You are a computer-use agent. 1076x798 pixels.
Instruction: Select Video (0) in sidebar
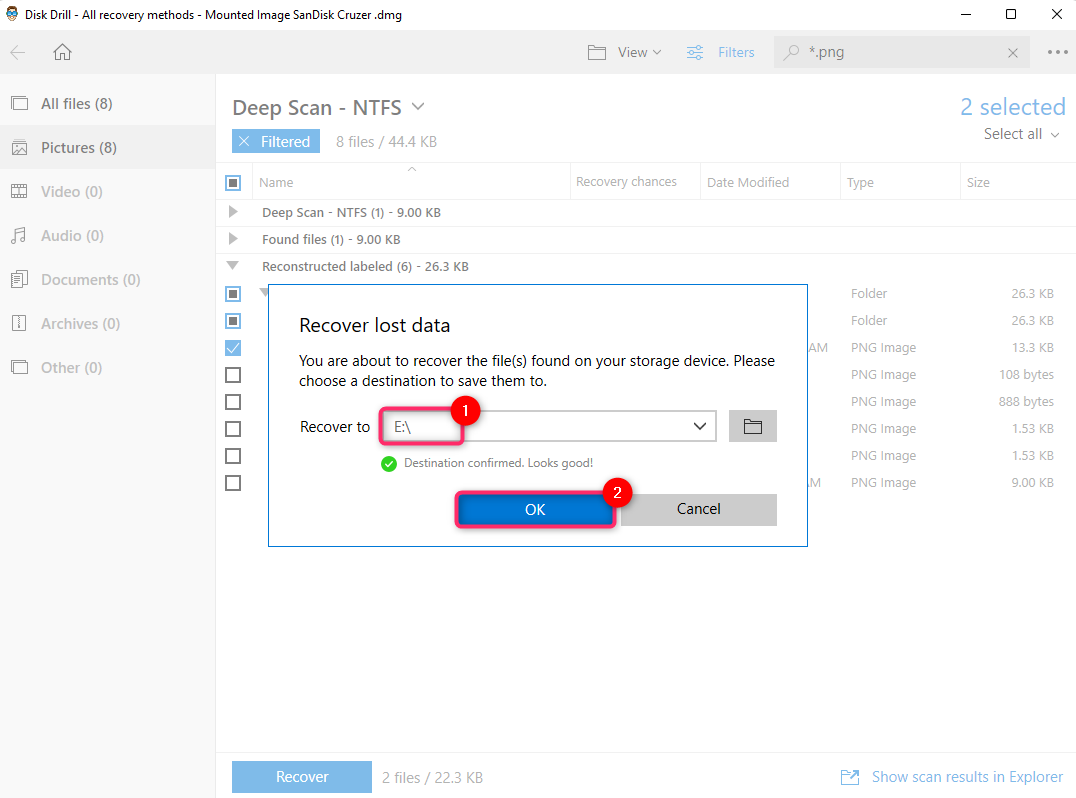(x=108, y=191)
